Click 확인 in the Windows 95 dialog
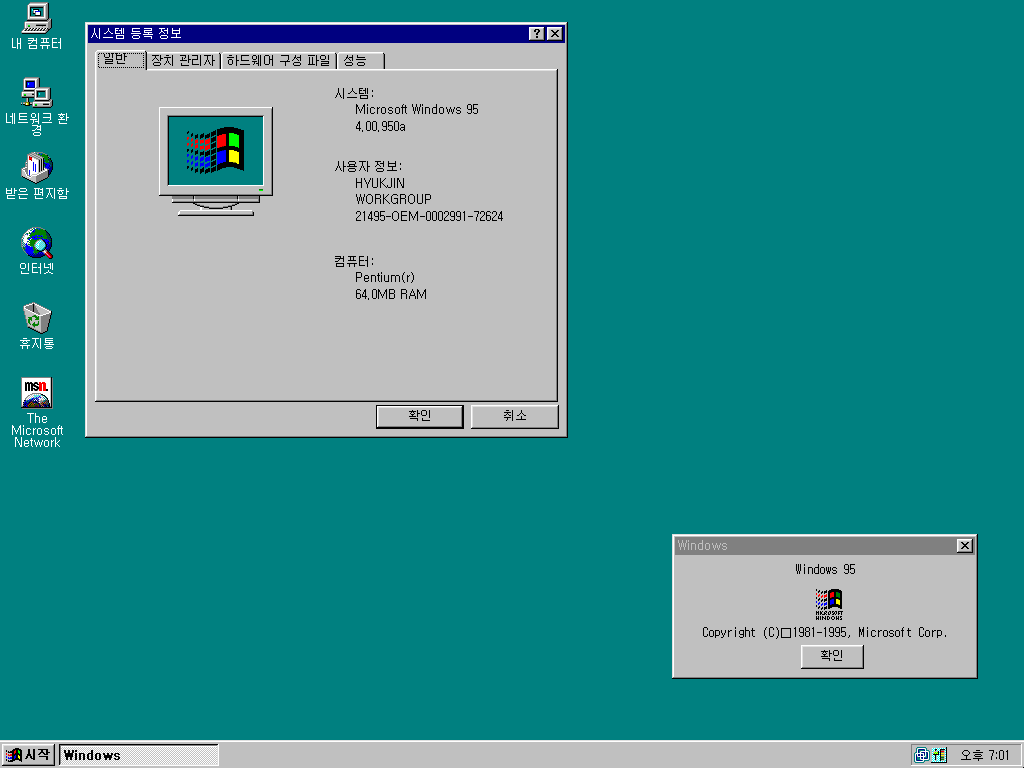Viewport: 1024px width, 768px height. (x=832, y=656)
